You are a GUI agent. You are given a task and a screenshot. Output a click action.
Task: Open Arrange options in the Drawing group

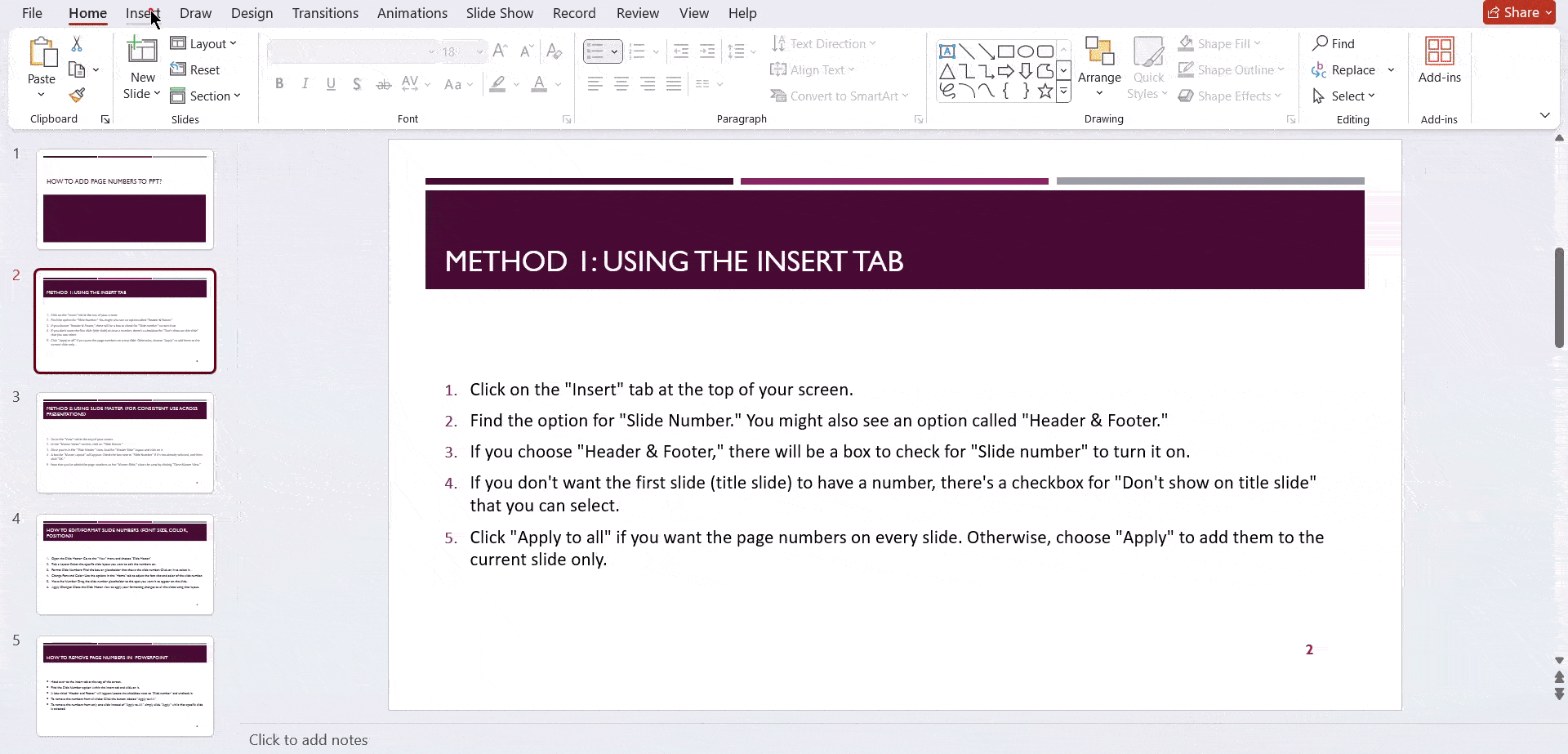click(1099, 69)
